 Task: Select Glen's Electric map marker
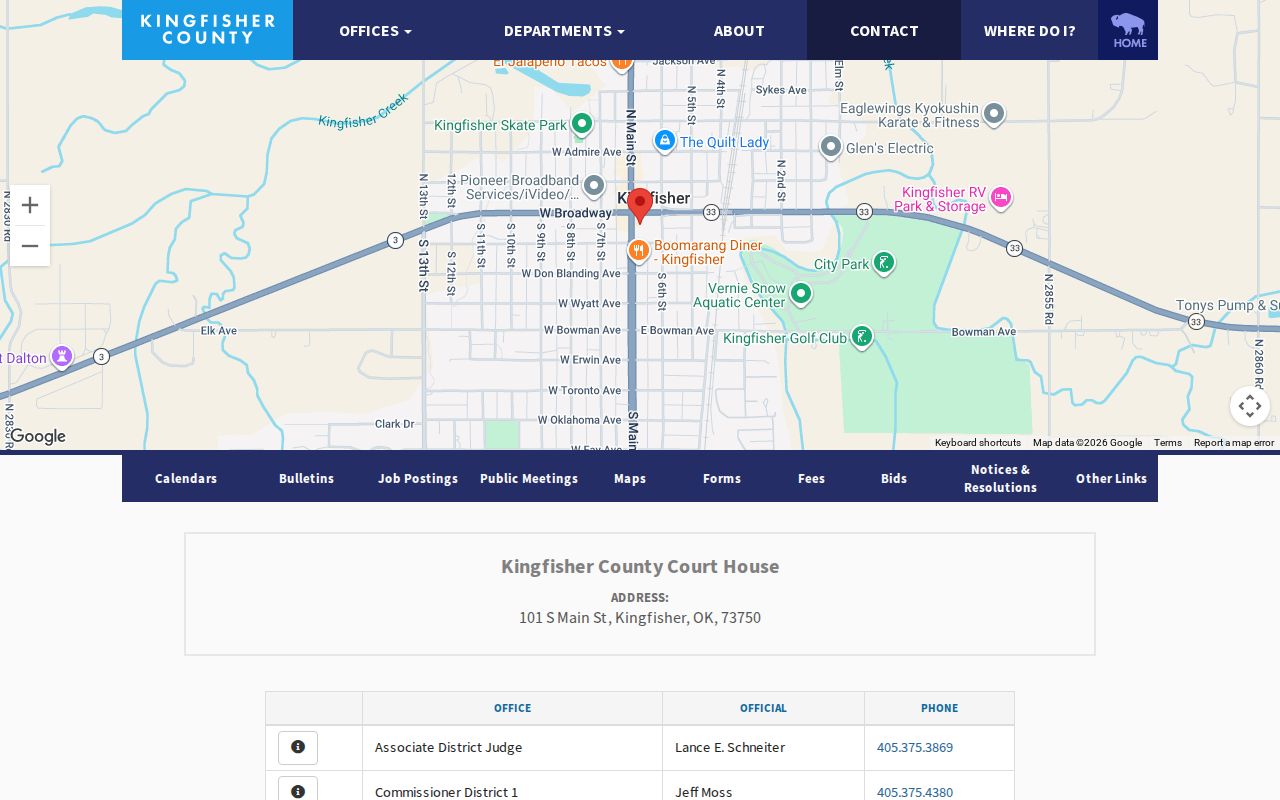click(831, 148)
